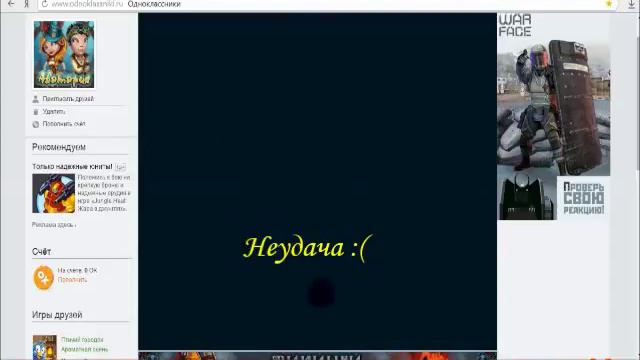Open the Аватария game avatar image
Image resolution: width=640 pixels, height=360 pixels.
(64, 54)
